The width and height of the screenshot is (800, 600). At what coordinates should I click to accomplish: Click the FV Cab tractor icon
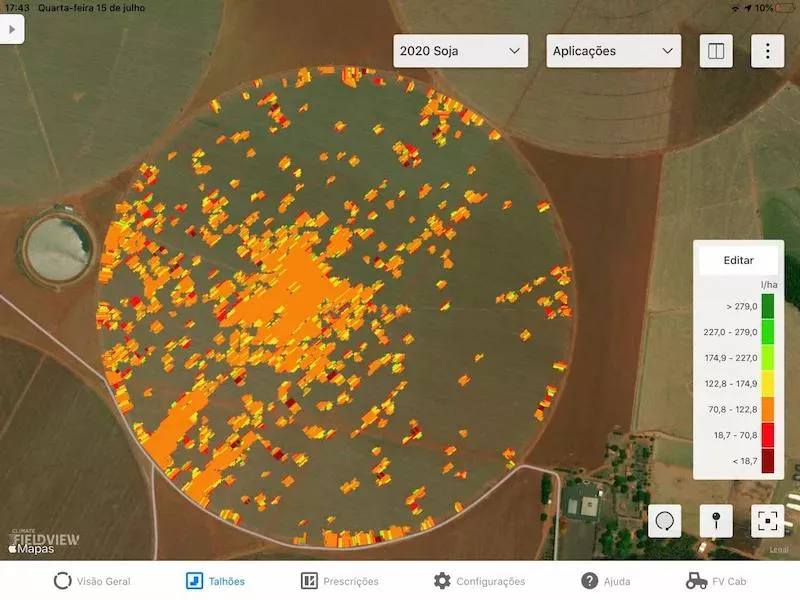[696, 581]
